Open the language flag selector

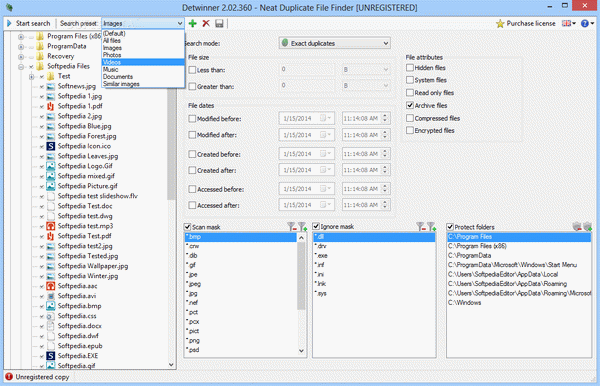pyautogui.click(x=569, y=23)
